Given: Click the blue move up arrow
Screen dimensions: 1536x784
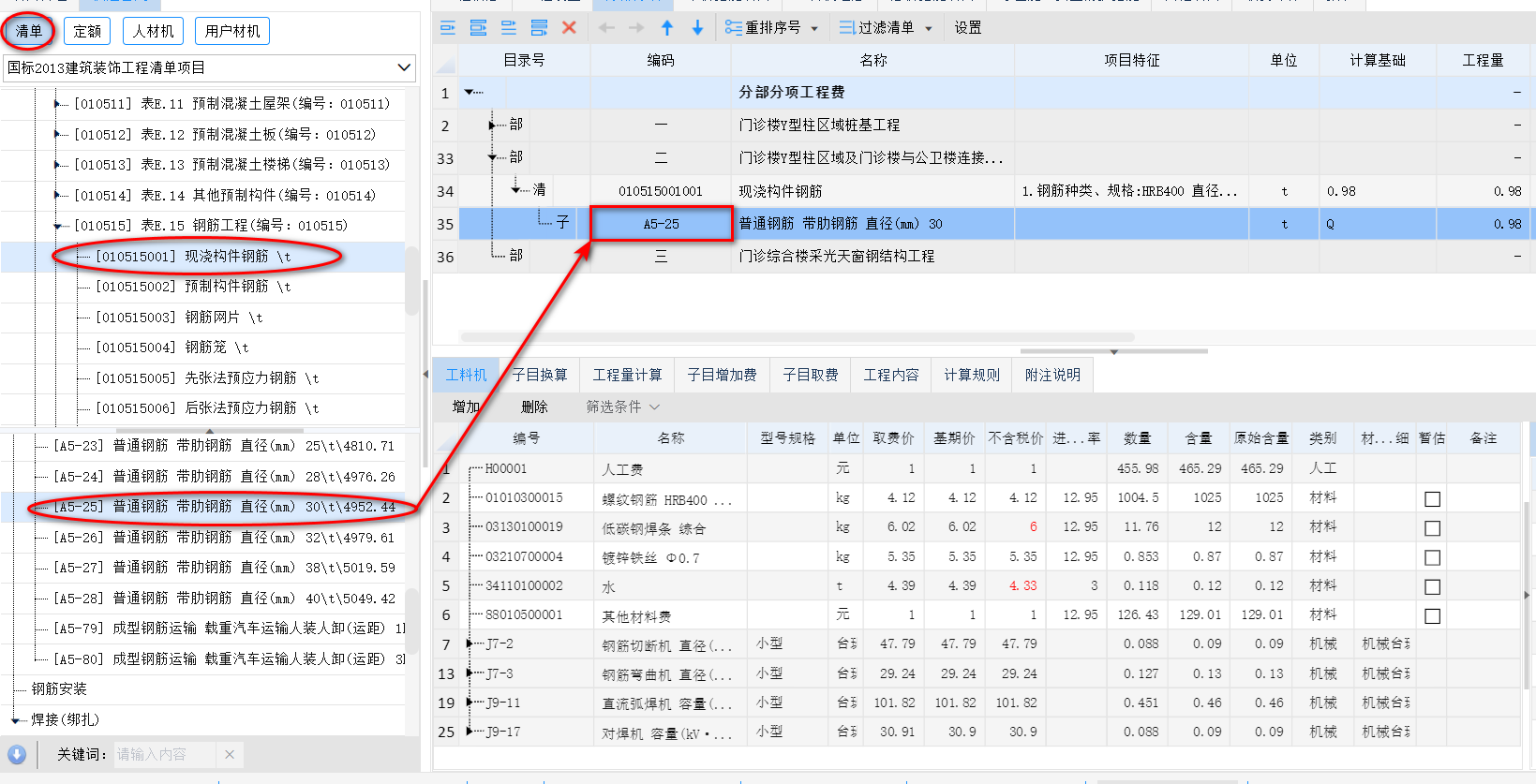Looking at the screenshot, I should [x=667, y=28].
